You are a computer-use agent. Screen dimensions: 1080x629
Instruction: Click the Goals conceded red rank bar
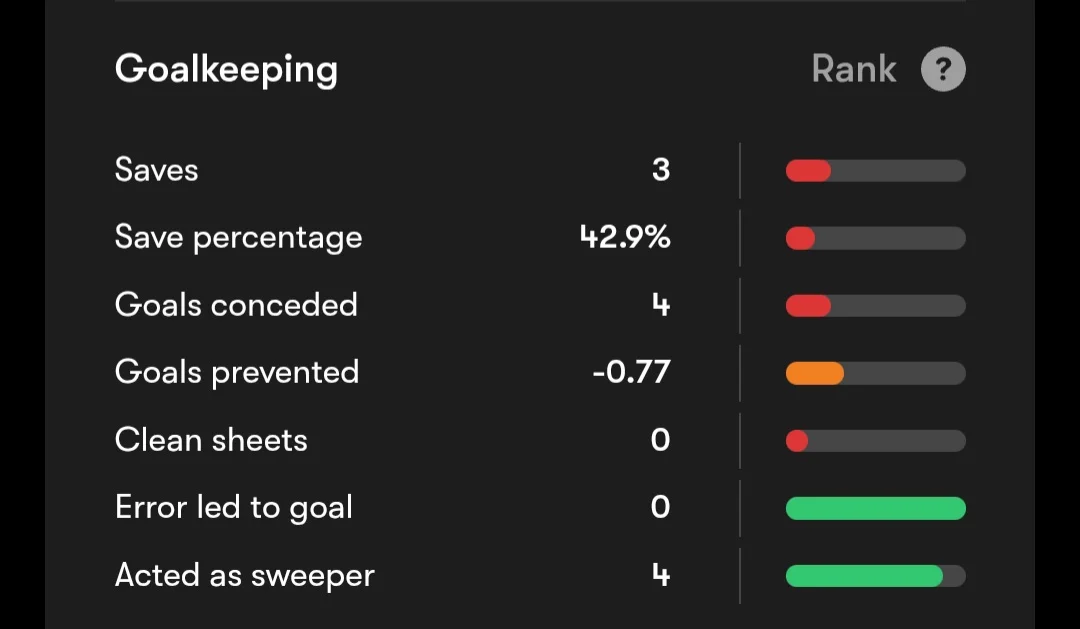coord(875,306)
